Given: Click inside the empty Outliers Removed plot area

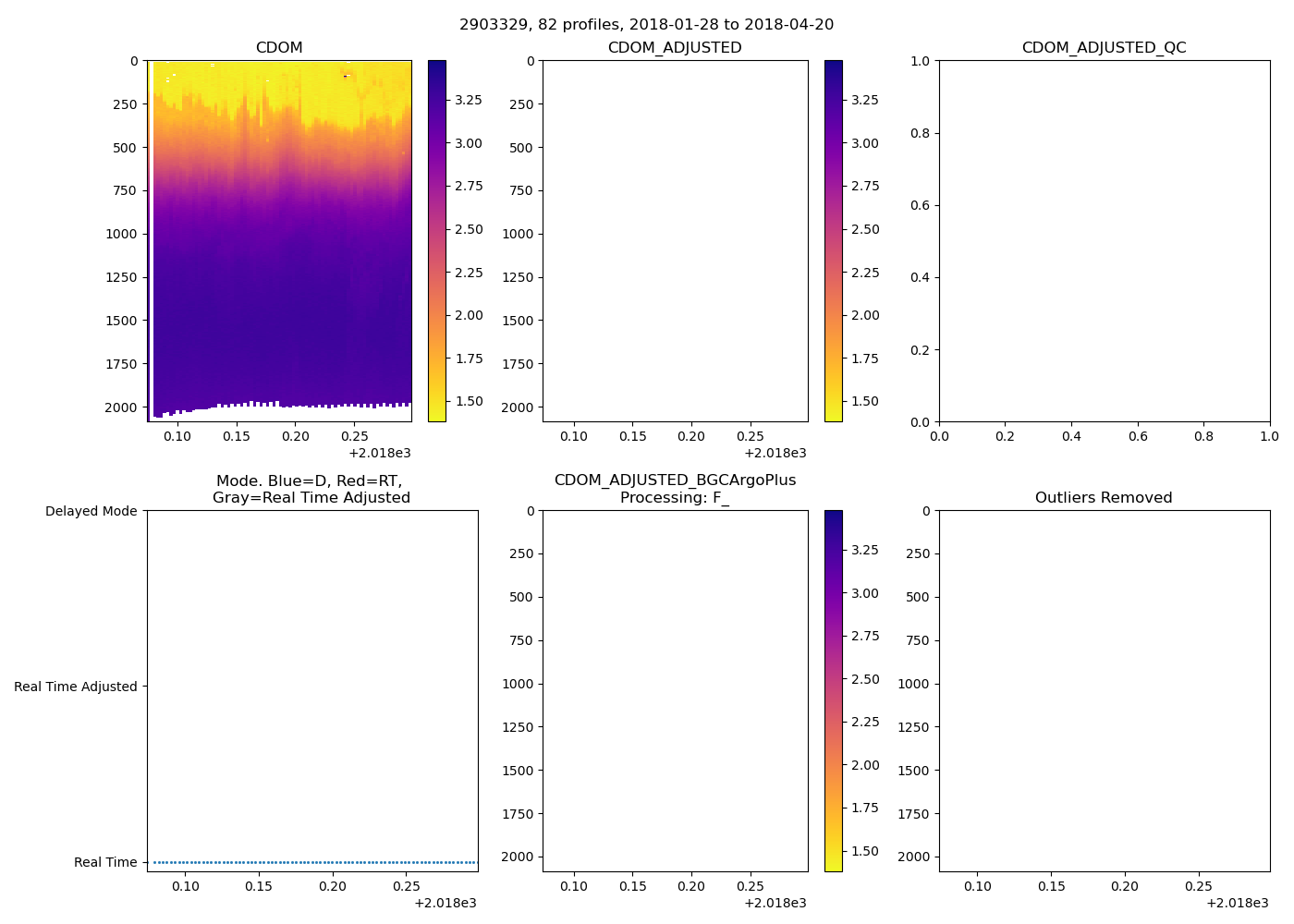Looking at the screenshot, I should (1104, 690).
